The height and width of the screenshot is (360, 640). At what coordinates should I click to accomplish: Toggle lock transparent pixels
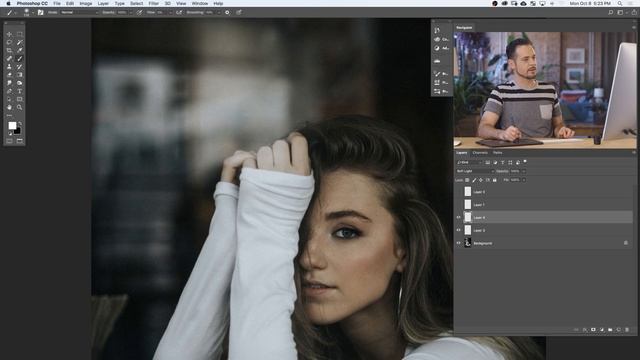tap(467, 180)
